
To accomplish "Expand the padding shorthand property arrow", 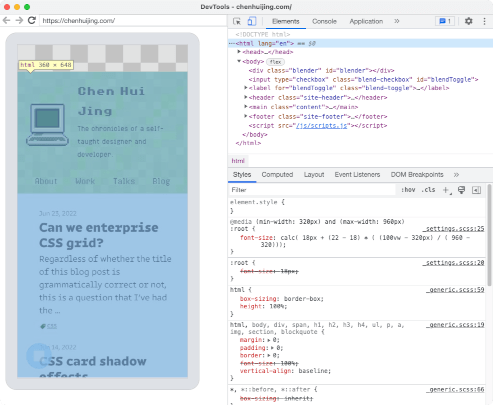I will coord(272,348).
